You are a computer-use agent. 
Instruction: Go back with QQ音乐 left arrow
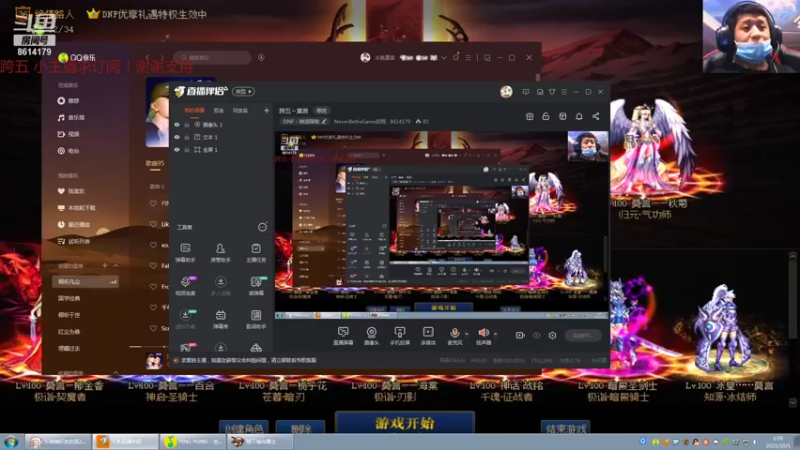point(148,58)
